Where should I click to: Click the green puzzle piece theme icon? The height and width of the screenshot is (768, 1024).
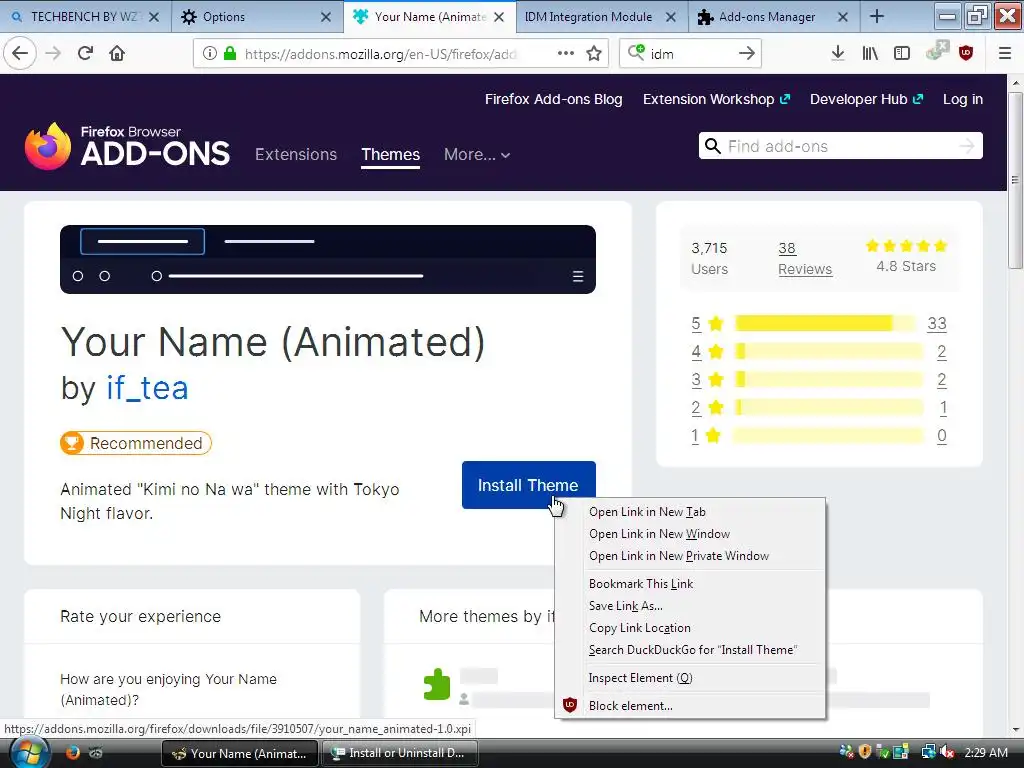coord(437,684)
